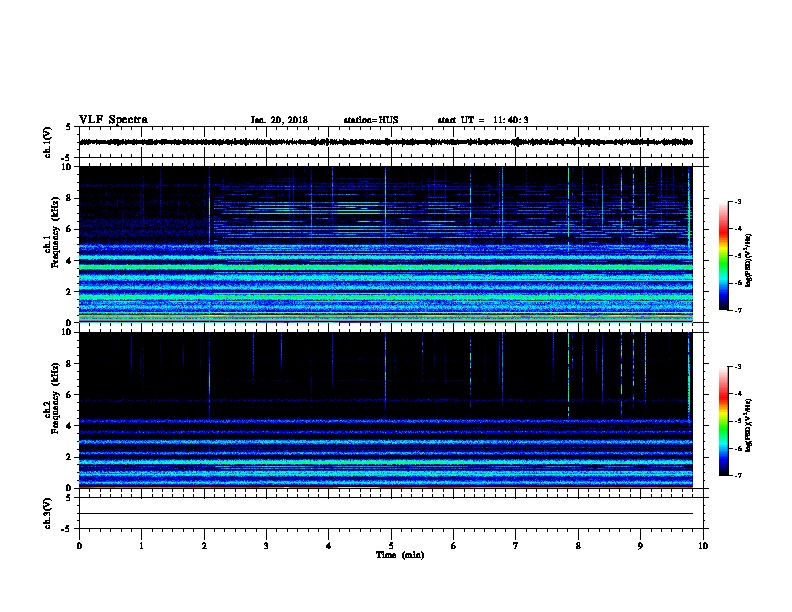Click the log(PSD) label beside ch.1 colorbar
792x612 pixels.
(x=749, y=260)
